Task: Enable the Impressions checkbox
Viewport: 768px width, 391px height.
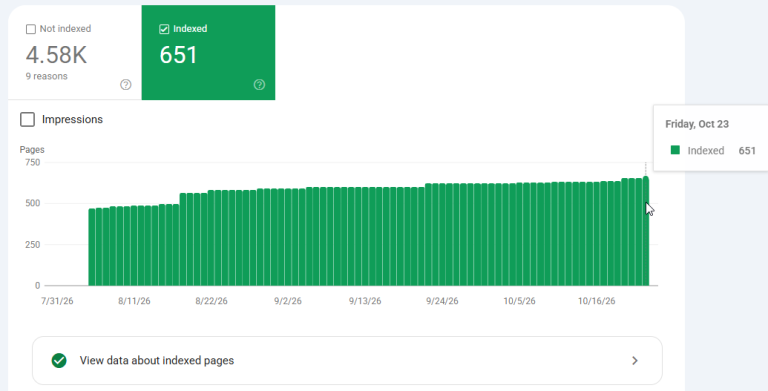Action: coord(27,120)
